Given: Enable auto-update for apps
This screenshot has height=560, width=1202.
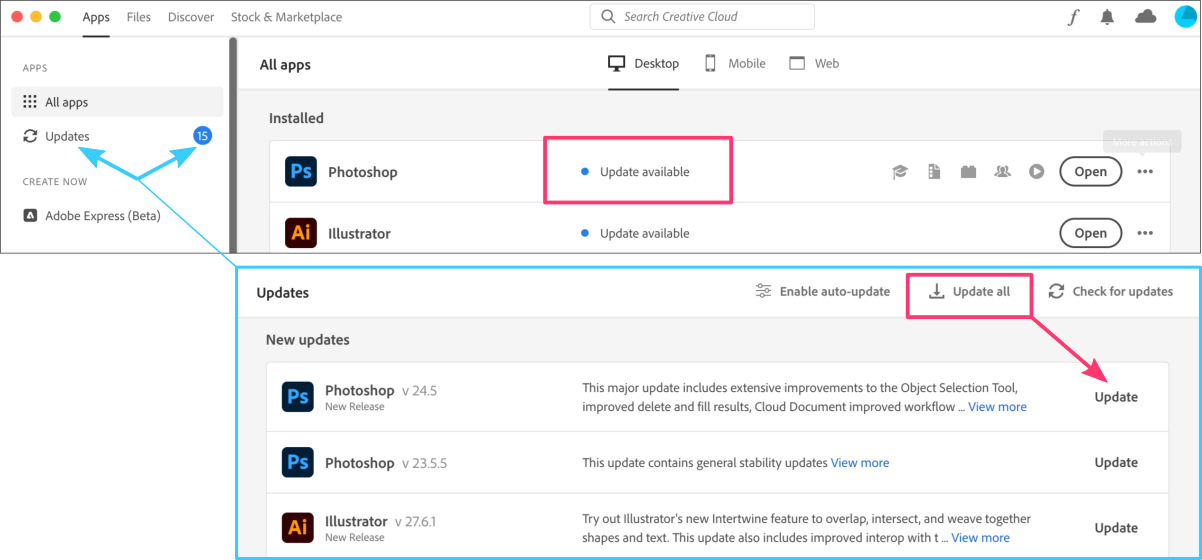Looking at the screenshot, I should tap(822, 292).
